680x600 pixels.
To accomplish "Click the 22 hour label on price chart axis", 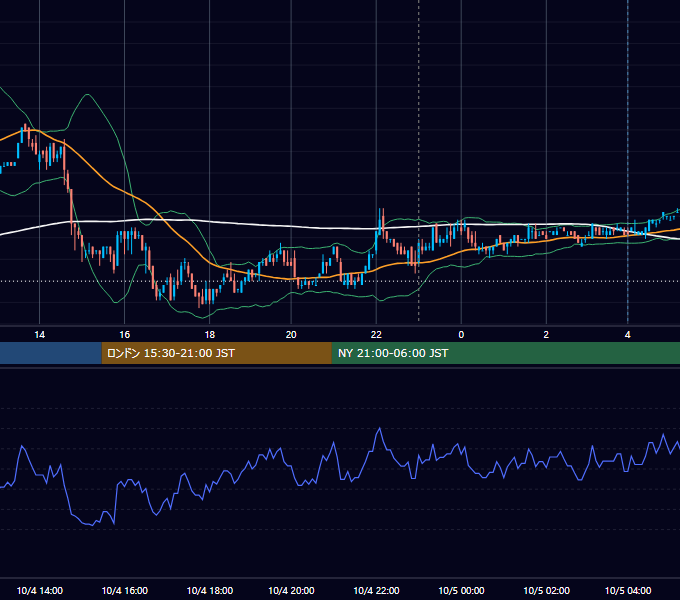I will pos(376,335).
